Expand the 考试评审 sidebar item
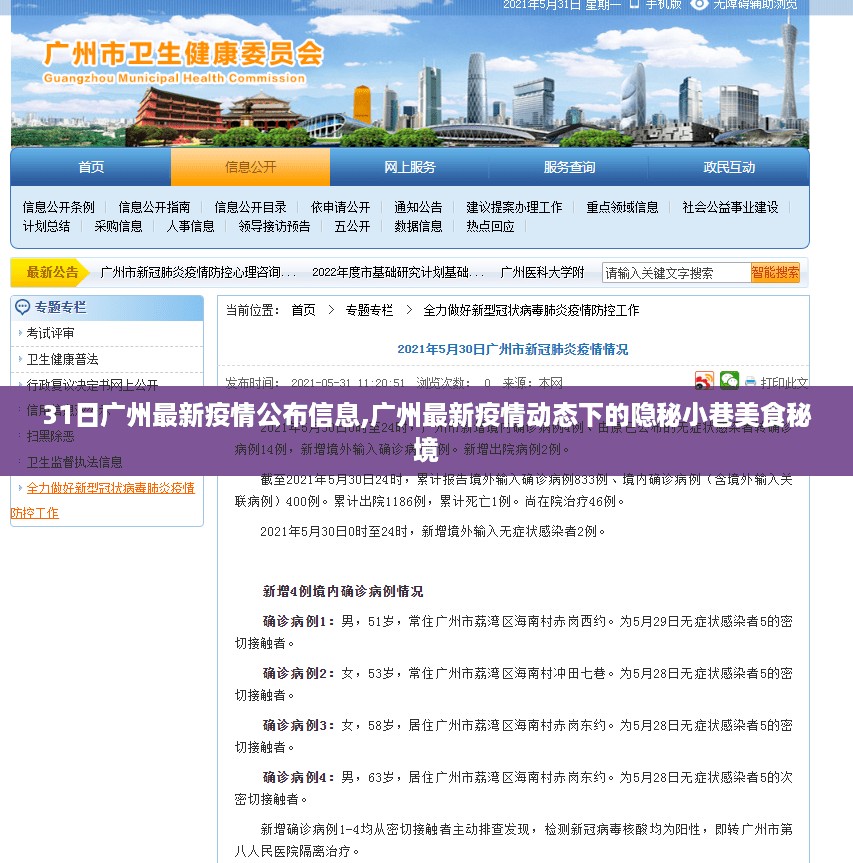This screenshot has width=853, height=863. pos(50,333)
